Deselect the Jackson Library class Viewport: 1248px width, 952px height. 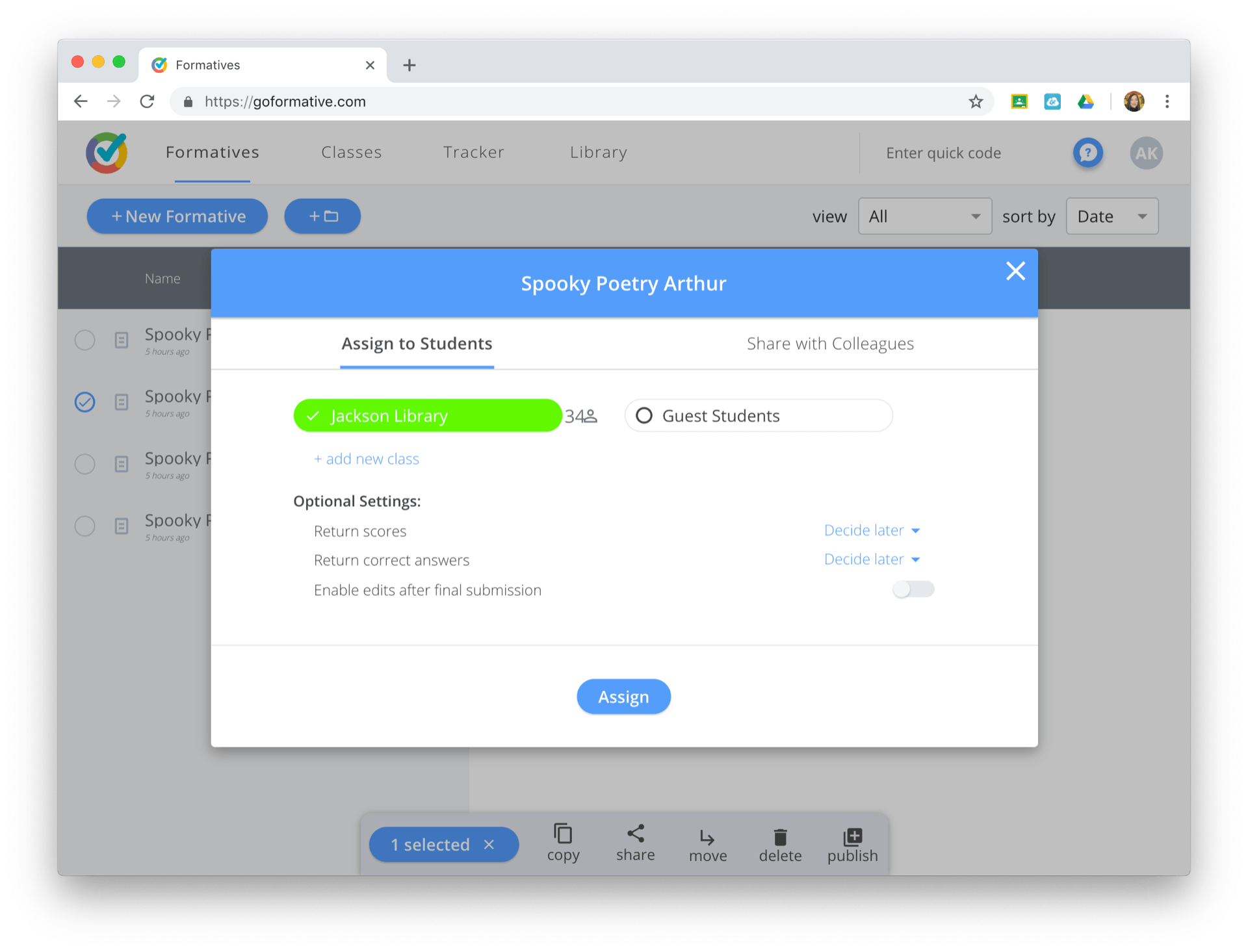click(x=427, y=416)
